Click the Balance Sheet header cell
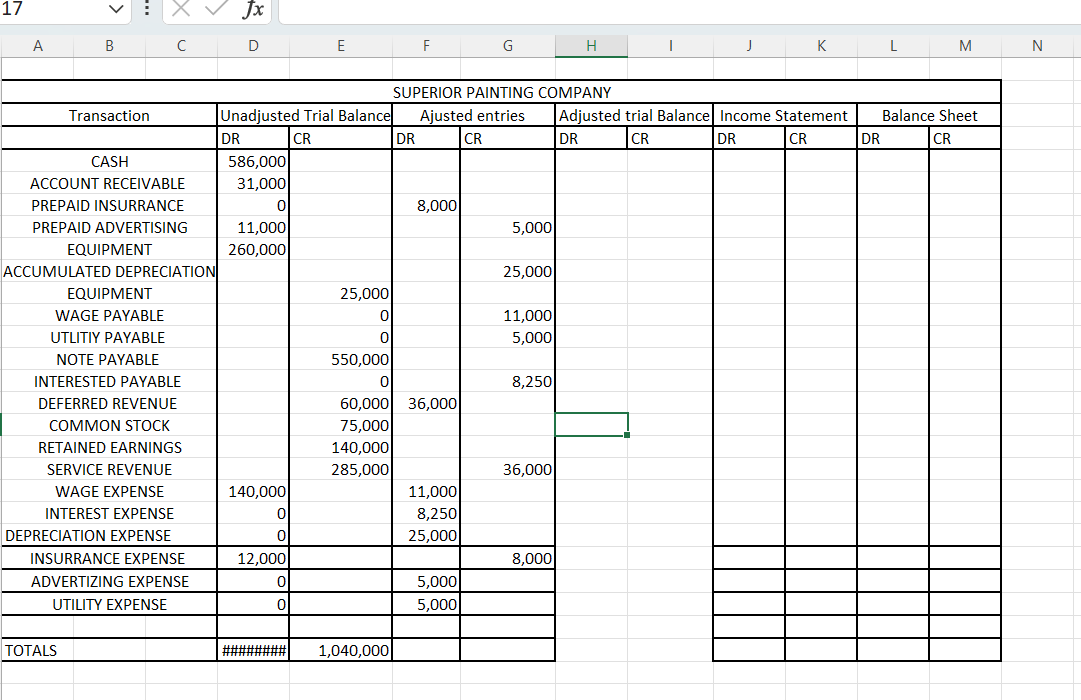1081x700 pixels. [x=929, y=115]
